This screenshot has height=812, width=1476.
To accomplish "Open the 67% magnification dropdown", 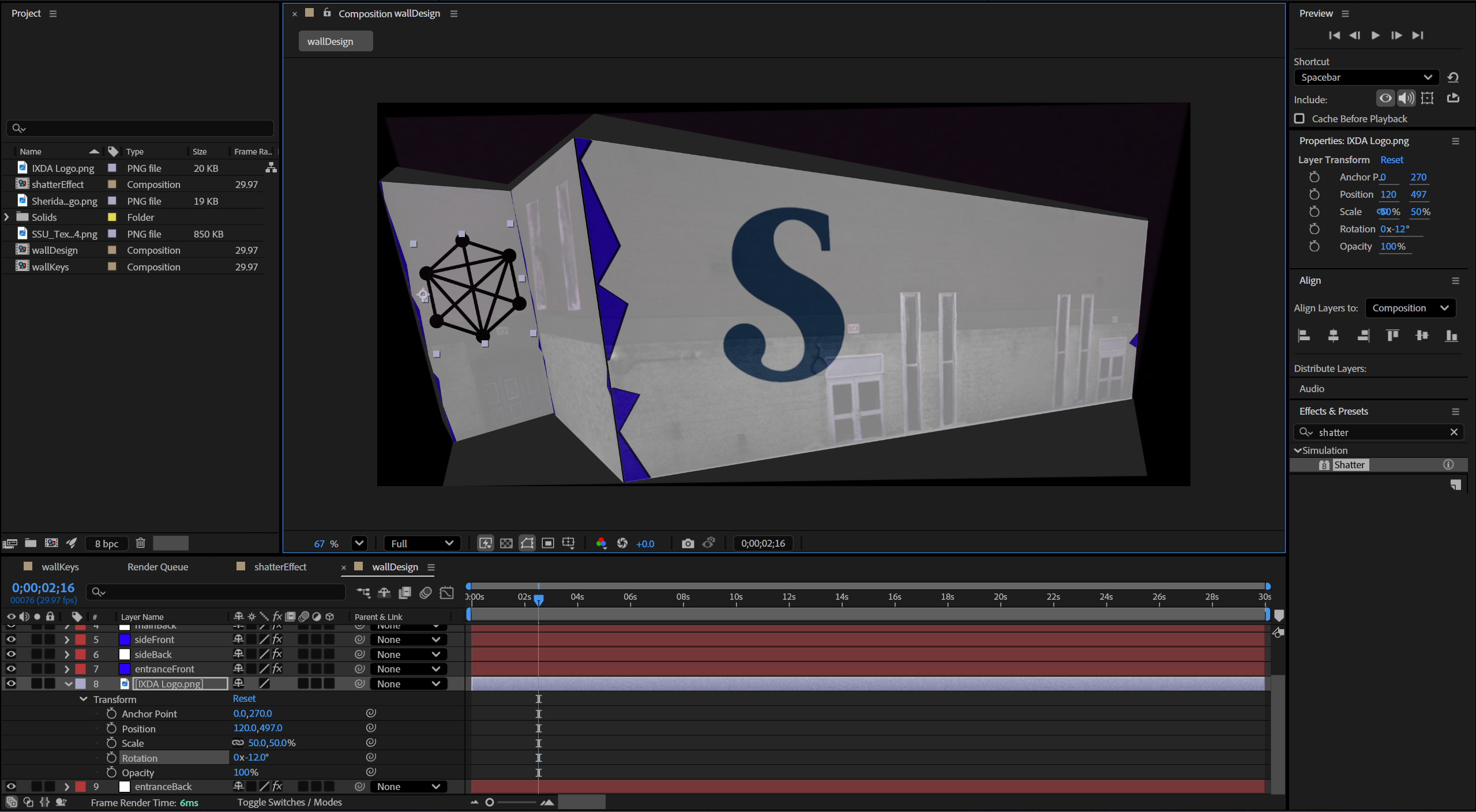I will click(x=359, y=543).
